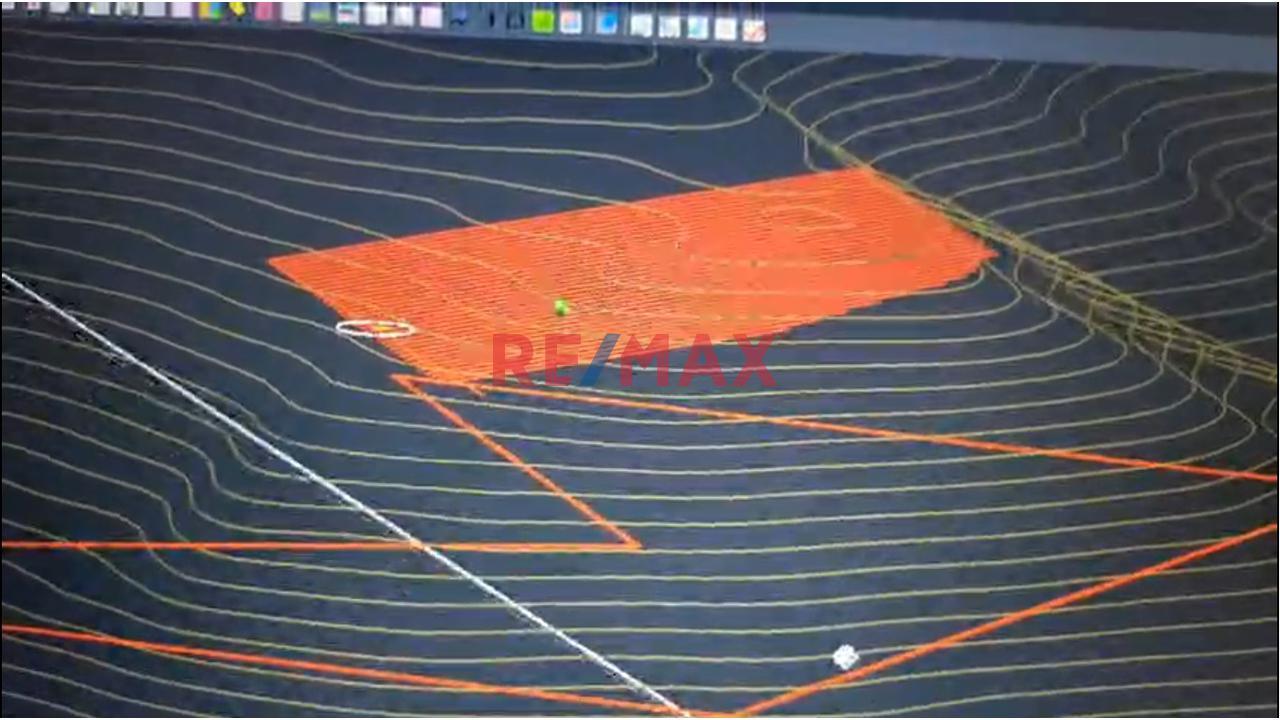Click the pink square toolbar icon

[264, 11]
